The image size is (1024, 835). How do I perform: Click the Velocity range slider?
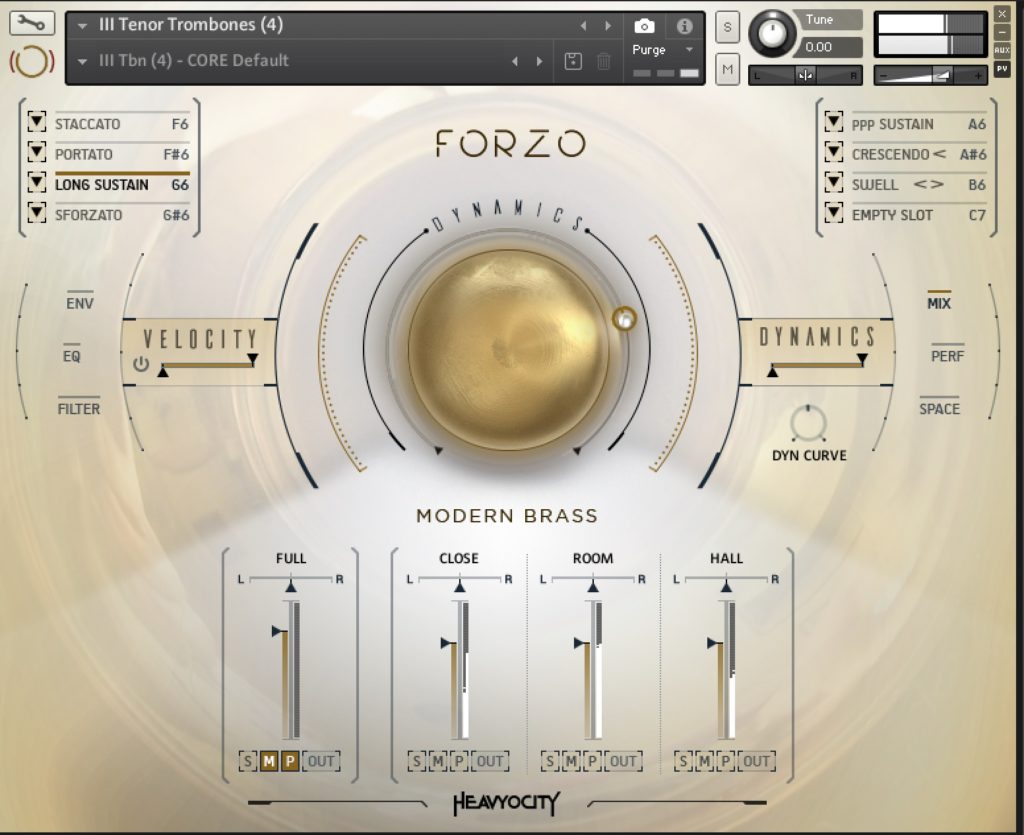208,365
